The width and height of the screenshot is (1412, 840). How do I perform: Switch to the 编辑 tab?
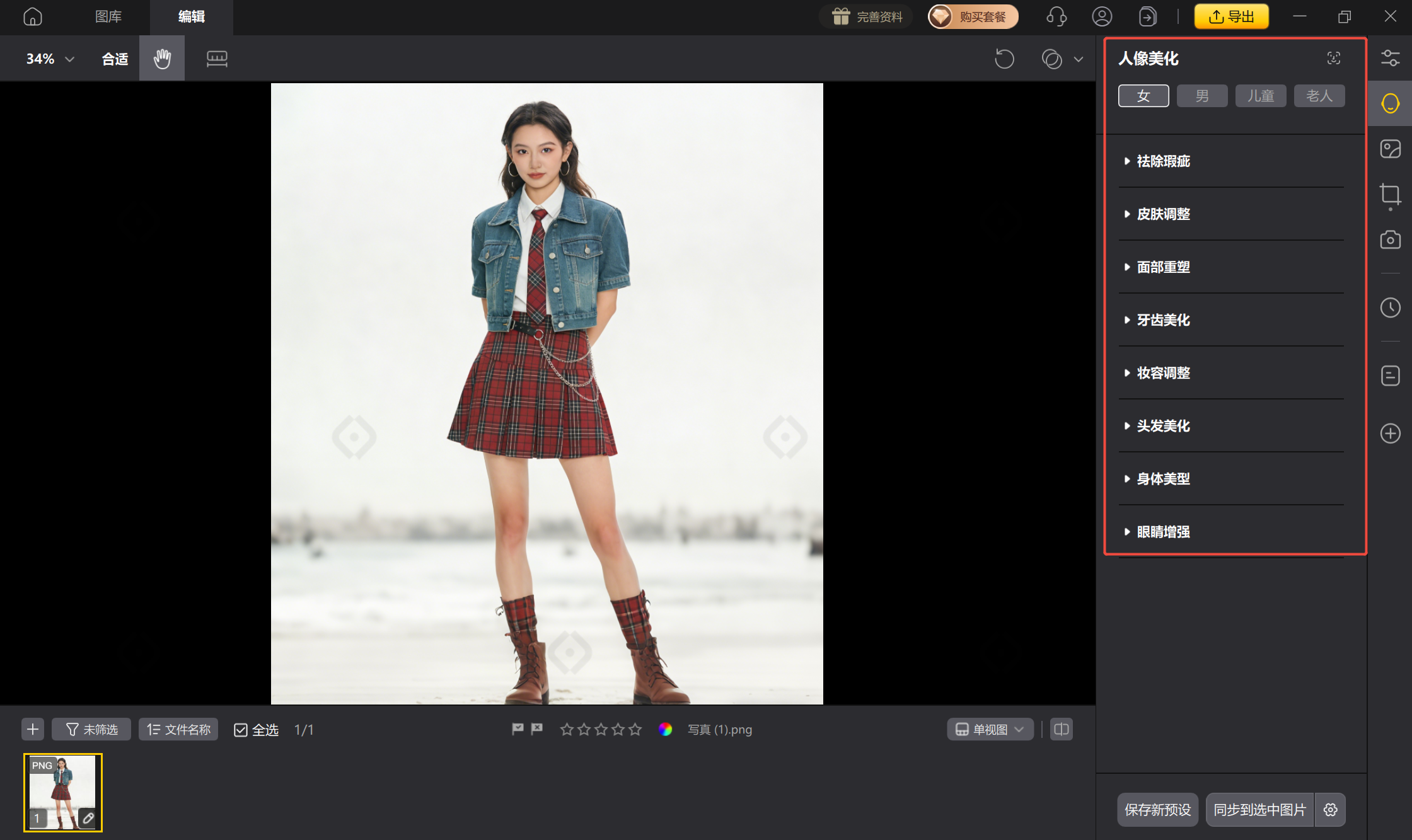191,16
